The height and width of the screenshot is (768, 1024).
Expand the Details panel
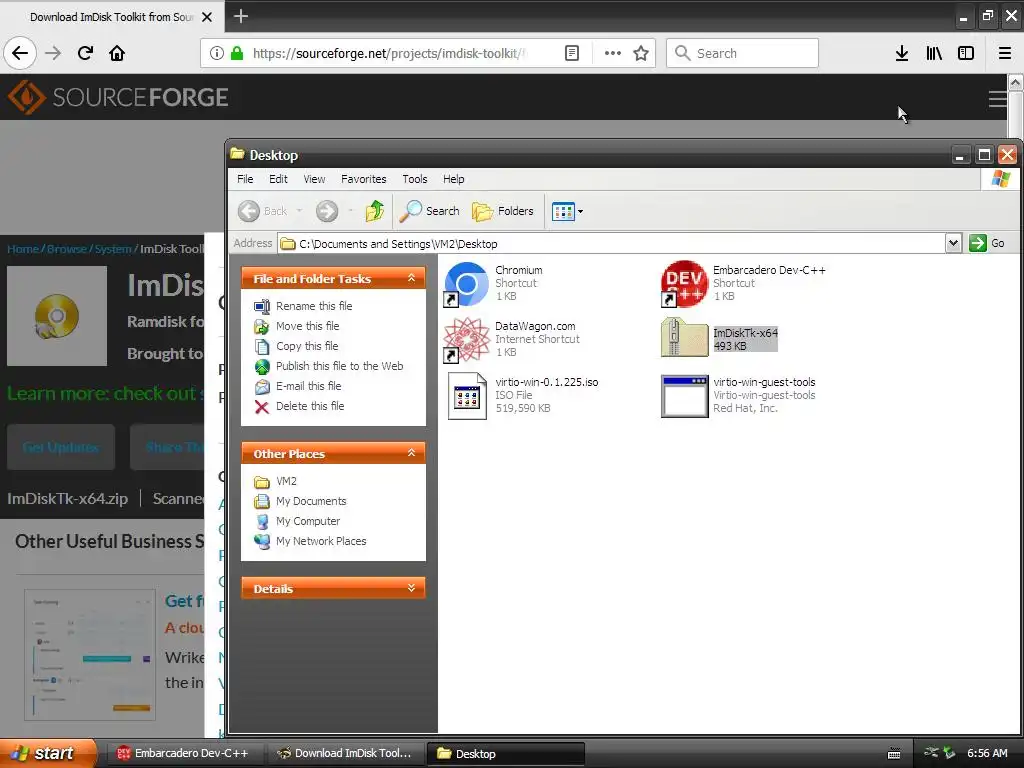pos(411,588)
